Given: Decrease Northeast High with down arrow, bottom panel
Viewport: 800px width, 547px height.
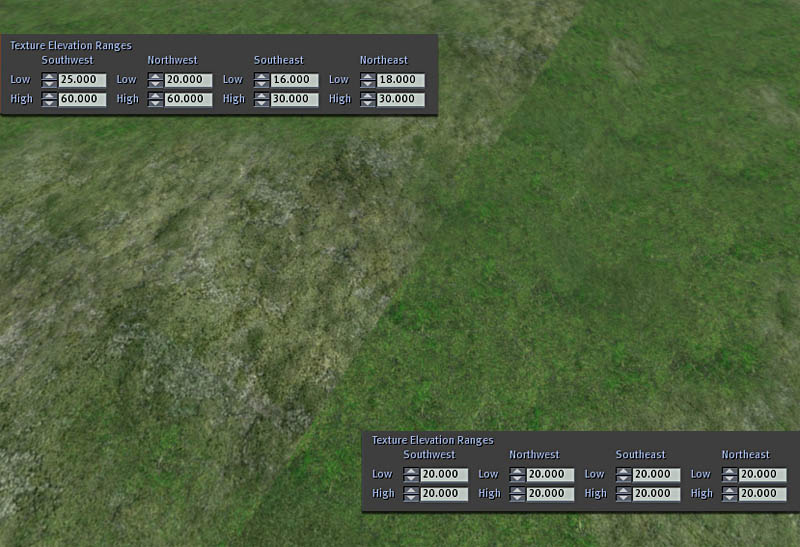Looking at the screenshot, I should point(730,498).
